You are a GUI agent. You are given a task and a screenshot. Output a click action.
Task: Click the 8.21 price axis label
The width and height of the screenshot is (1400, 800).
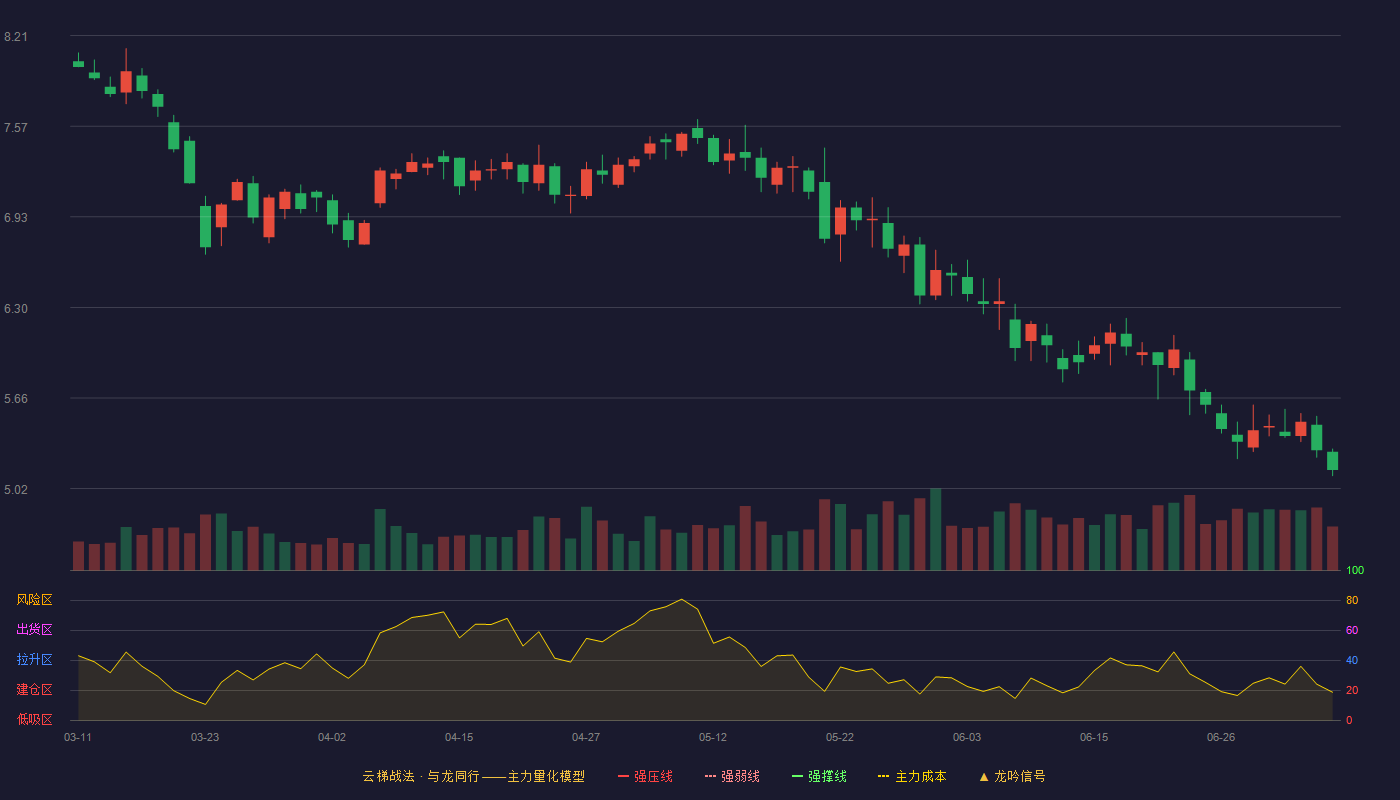coord(16,37)
